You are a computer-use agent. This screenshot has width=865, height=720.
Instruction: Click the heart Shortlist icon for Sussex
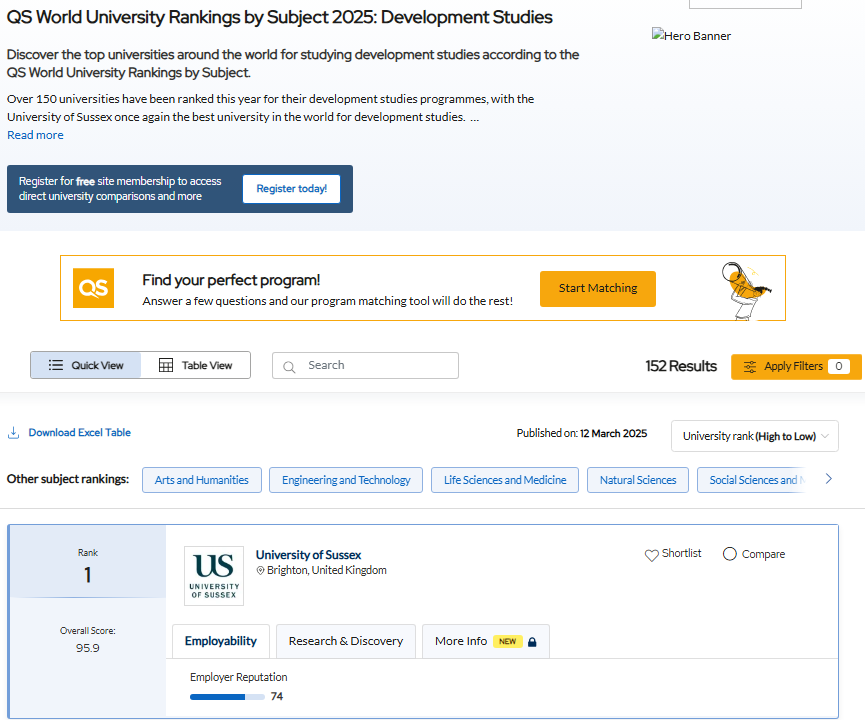(652, 555)
